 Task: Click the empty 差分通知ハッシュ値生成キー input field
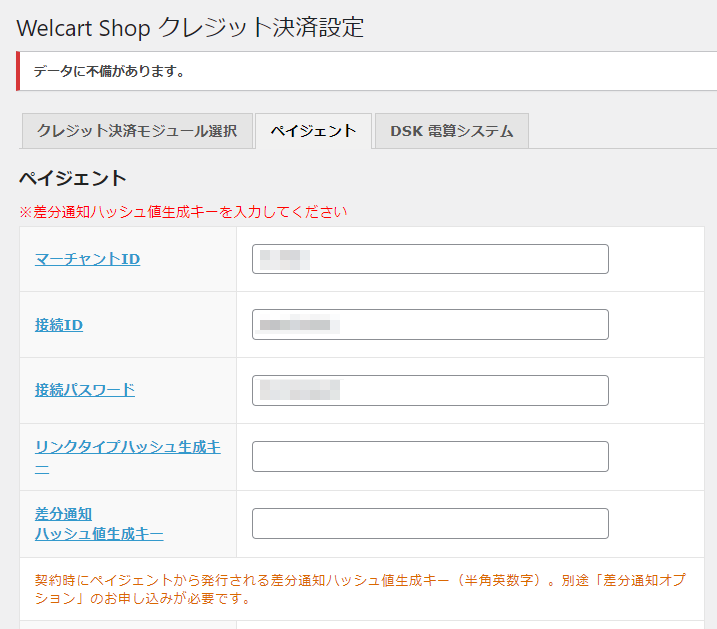pos(430,523)
